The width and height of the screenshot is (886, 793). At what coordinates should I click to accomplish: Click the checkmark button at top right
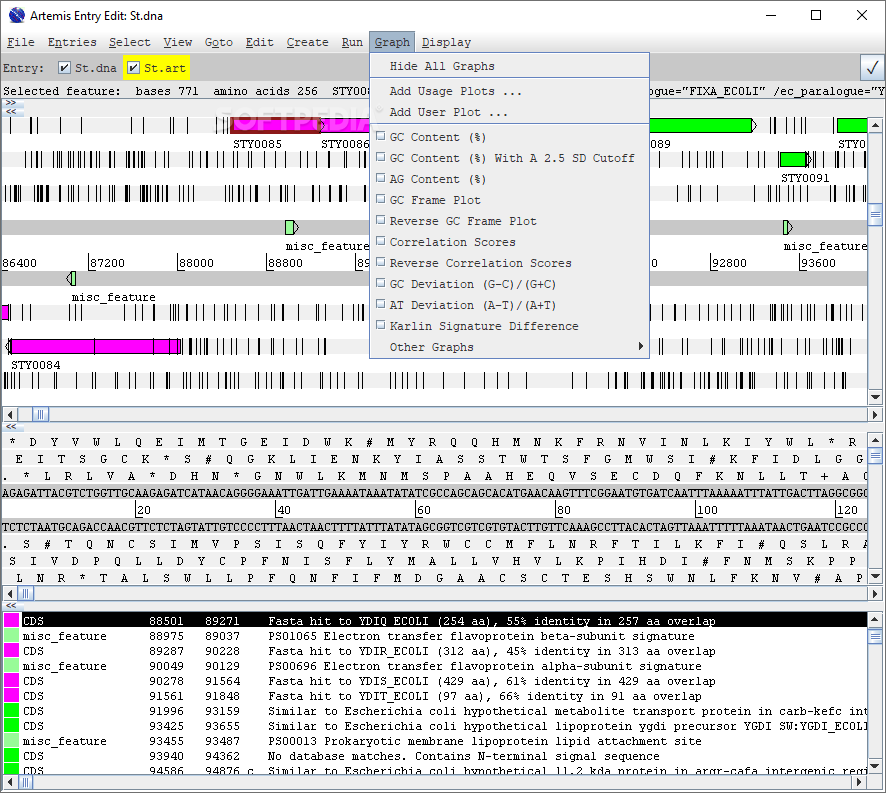coord(872,68)
